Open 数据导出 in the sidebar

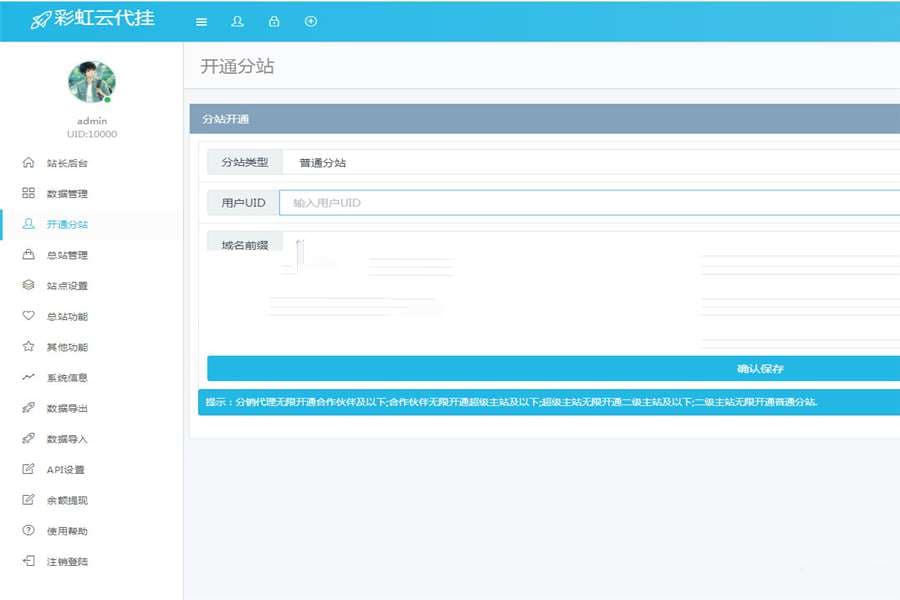pos(67,408)
